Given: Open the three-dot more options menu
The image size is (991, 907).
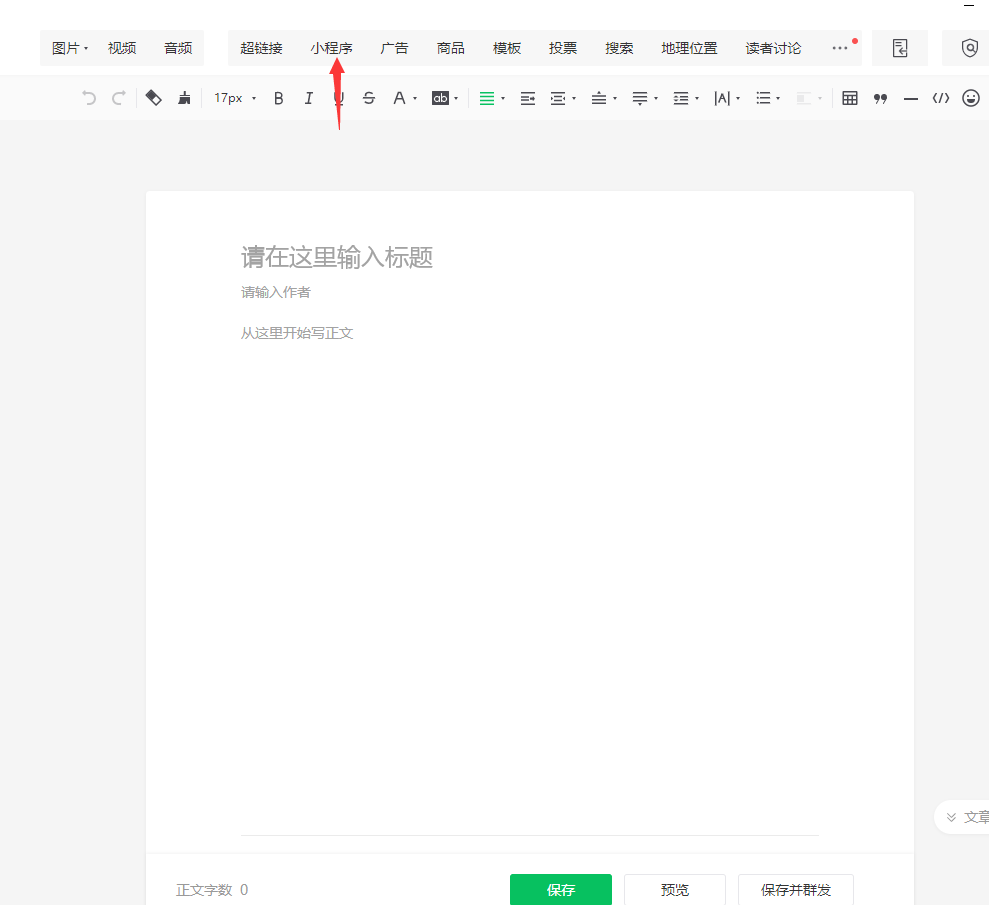Looking at the screenshot, I should click(x=840, y=48).
